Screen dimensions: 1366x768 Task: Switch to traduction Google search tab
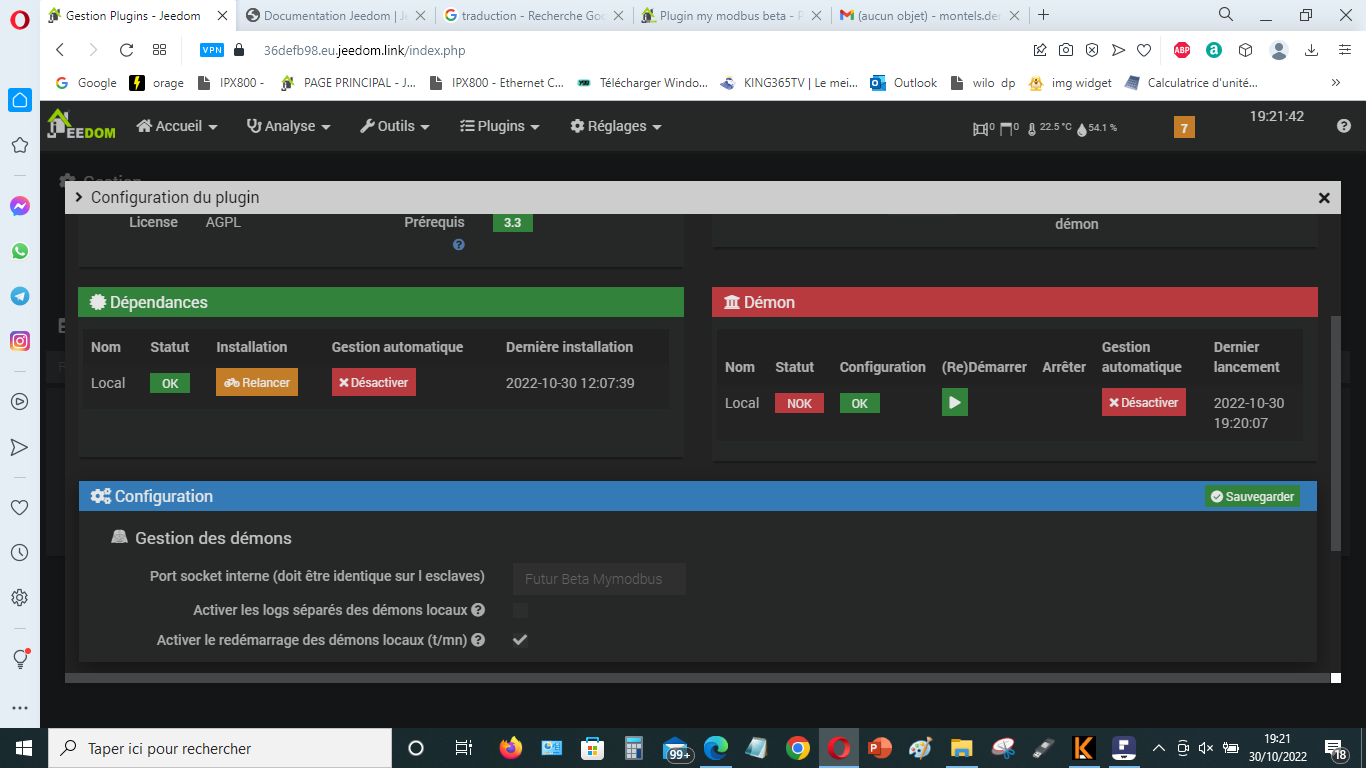pyautogui.click(x=533, y=15)
